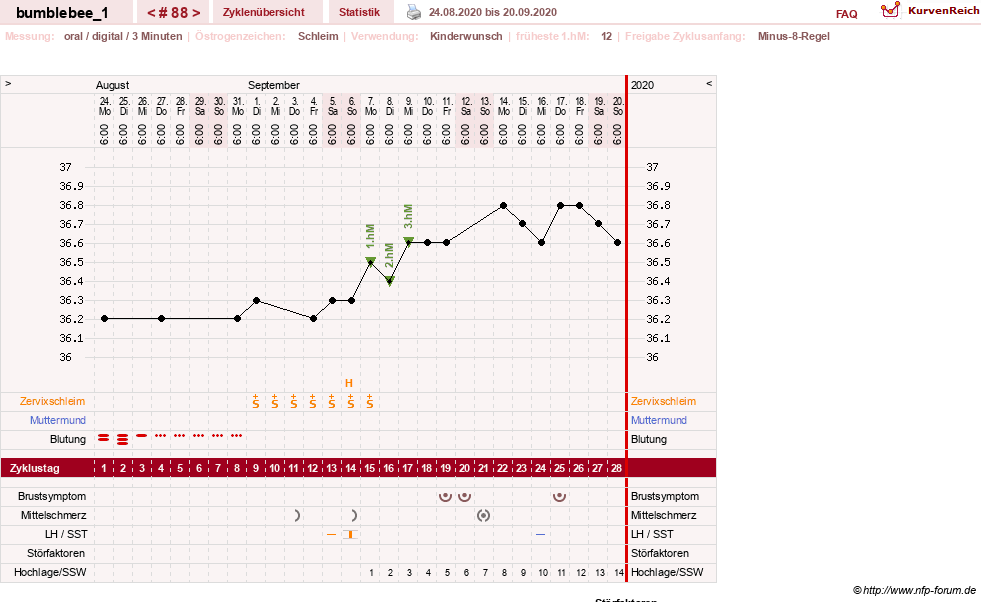Select cycle day 1 in Zyklustag row

pyautogui.click(x=104, y=468)
